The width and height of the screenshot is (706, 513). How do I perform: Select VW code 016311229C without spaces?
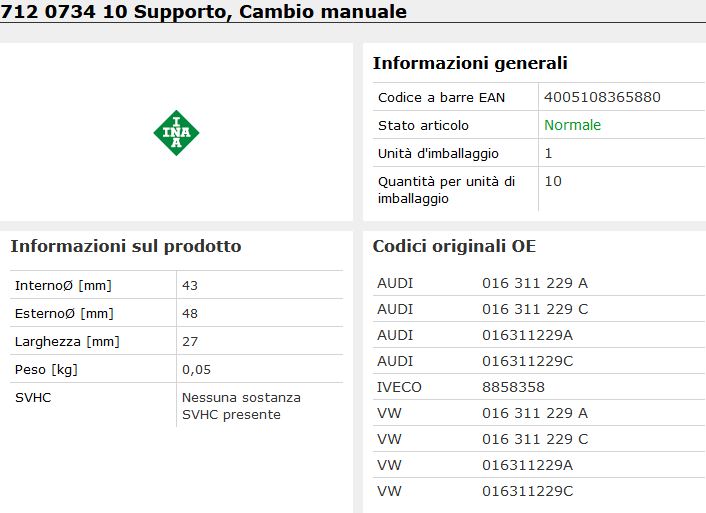pyautogui.click(x=527, y=491)
